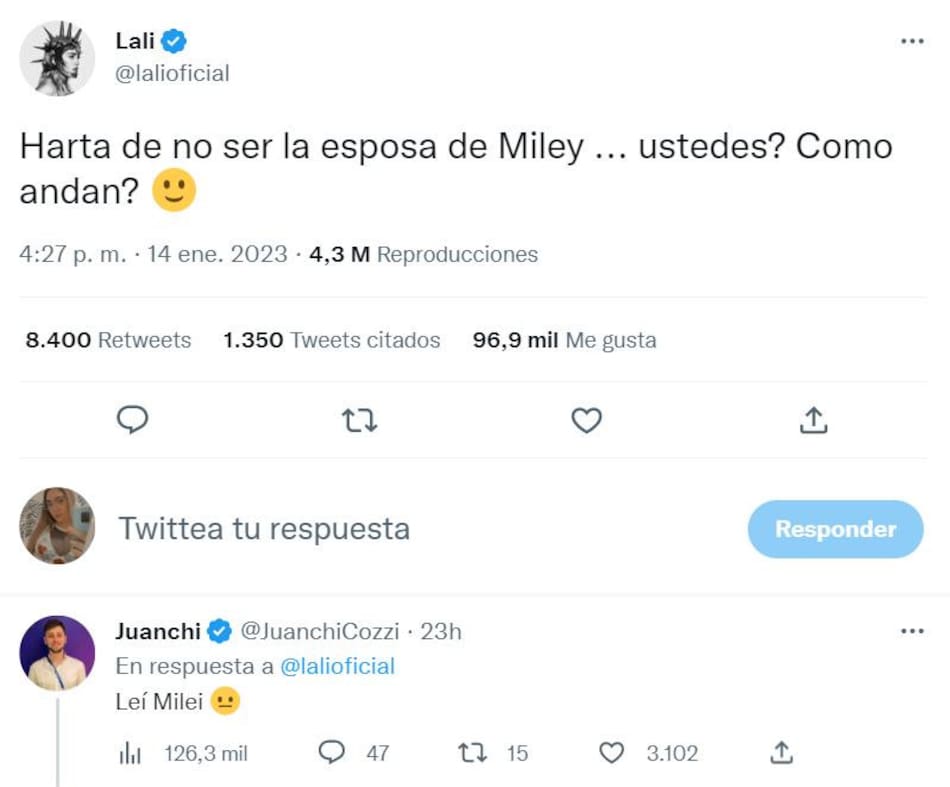This screenshot has width=950, height=787.
Task: Open the 8.400 Retweets list
Action: click(x=108, y=340)
